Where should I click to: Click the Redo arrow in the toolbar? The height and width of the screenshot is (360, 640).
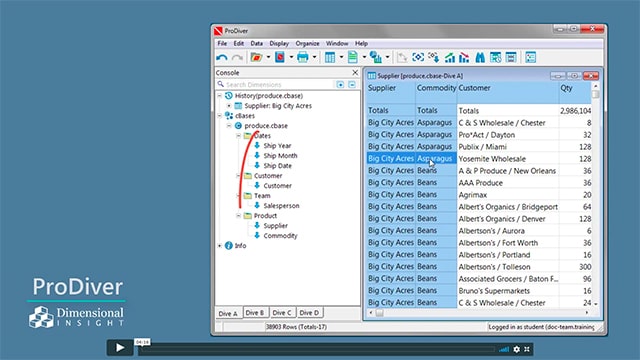237,58
